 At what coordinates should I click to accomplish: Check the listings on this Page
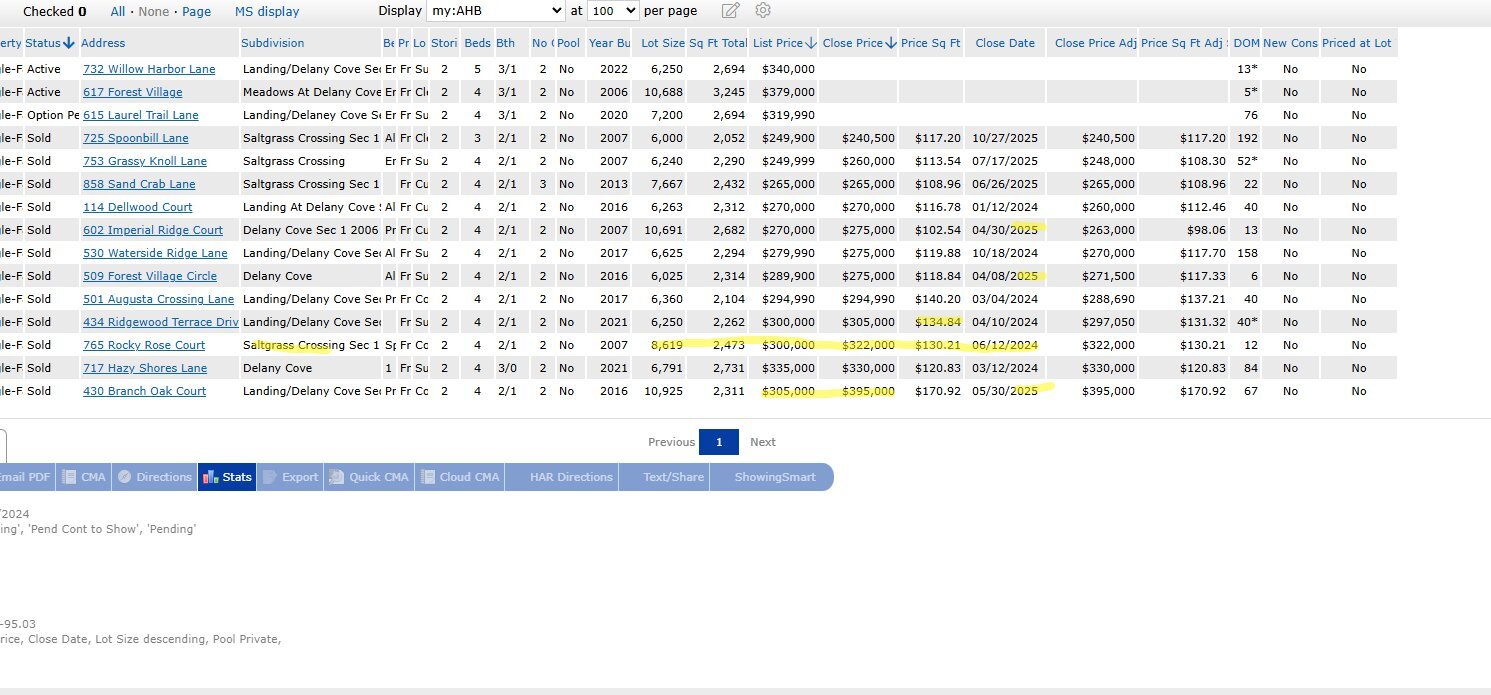(196, 12)
